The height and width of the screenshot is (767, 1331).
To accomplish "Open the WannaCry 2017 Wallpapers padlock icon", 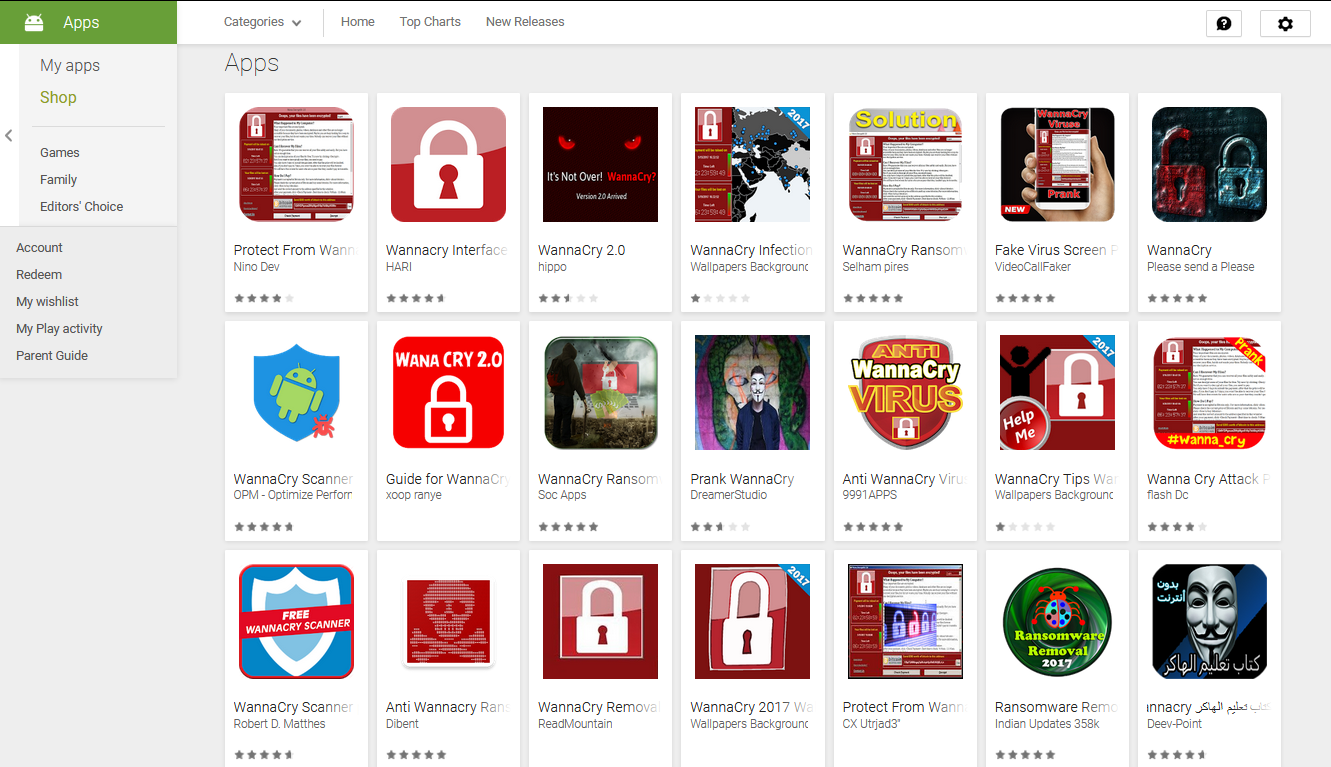I will [752, 621].
